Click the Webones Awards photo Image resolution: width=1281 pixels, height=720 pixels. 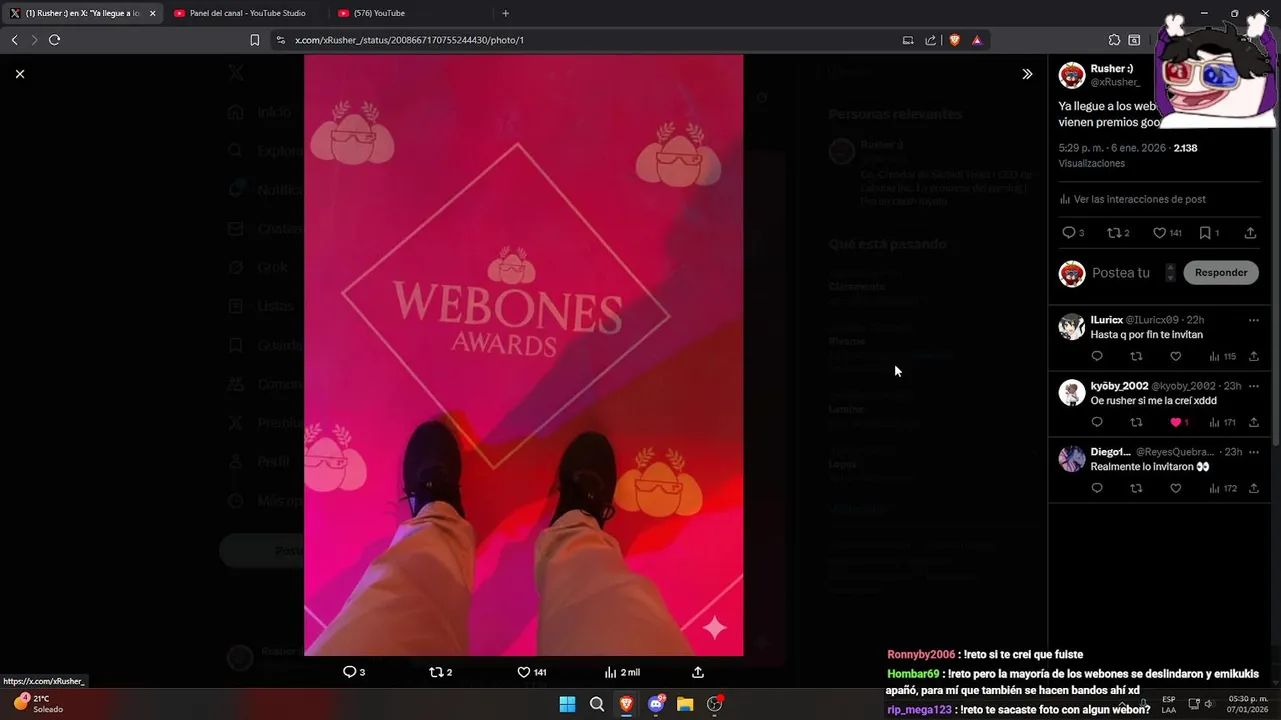523,355
